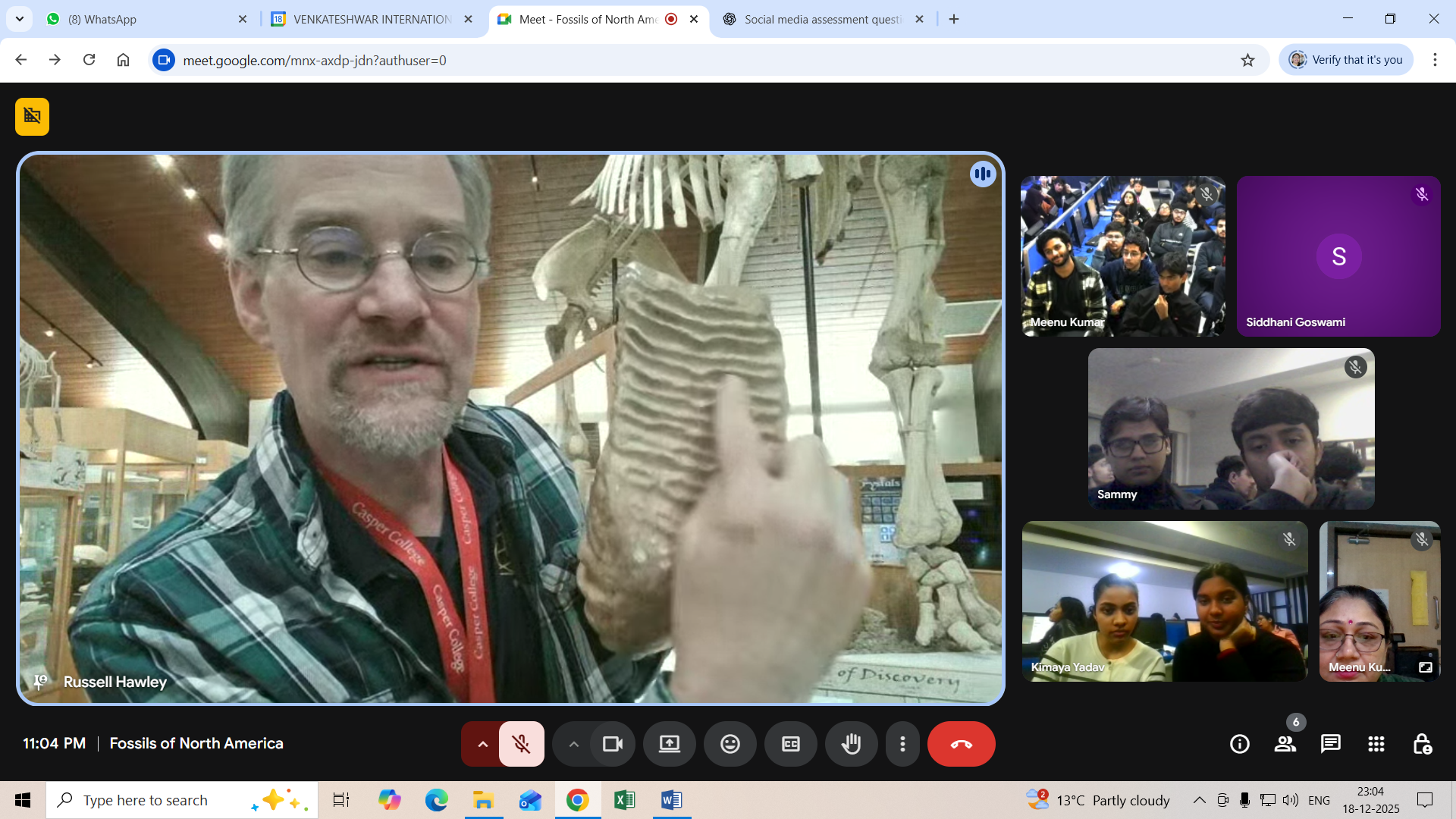The width and height of the screenshot is (1456, 819).
Task: Leave the call with red button
Action: [x=961, y=744]
